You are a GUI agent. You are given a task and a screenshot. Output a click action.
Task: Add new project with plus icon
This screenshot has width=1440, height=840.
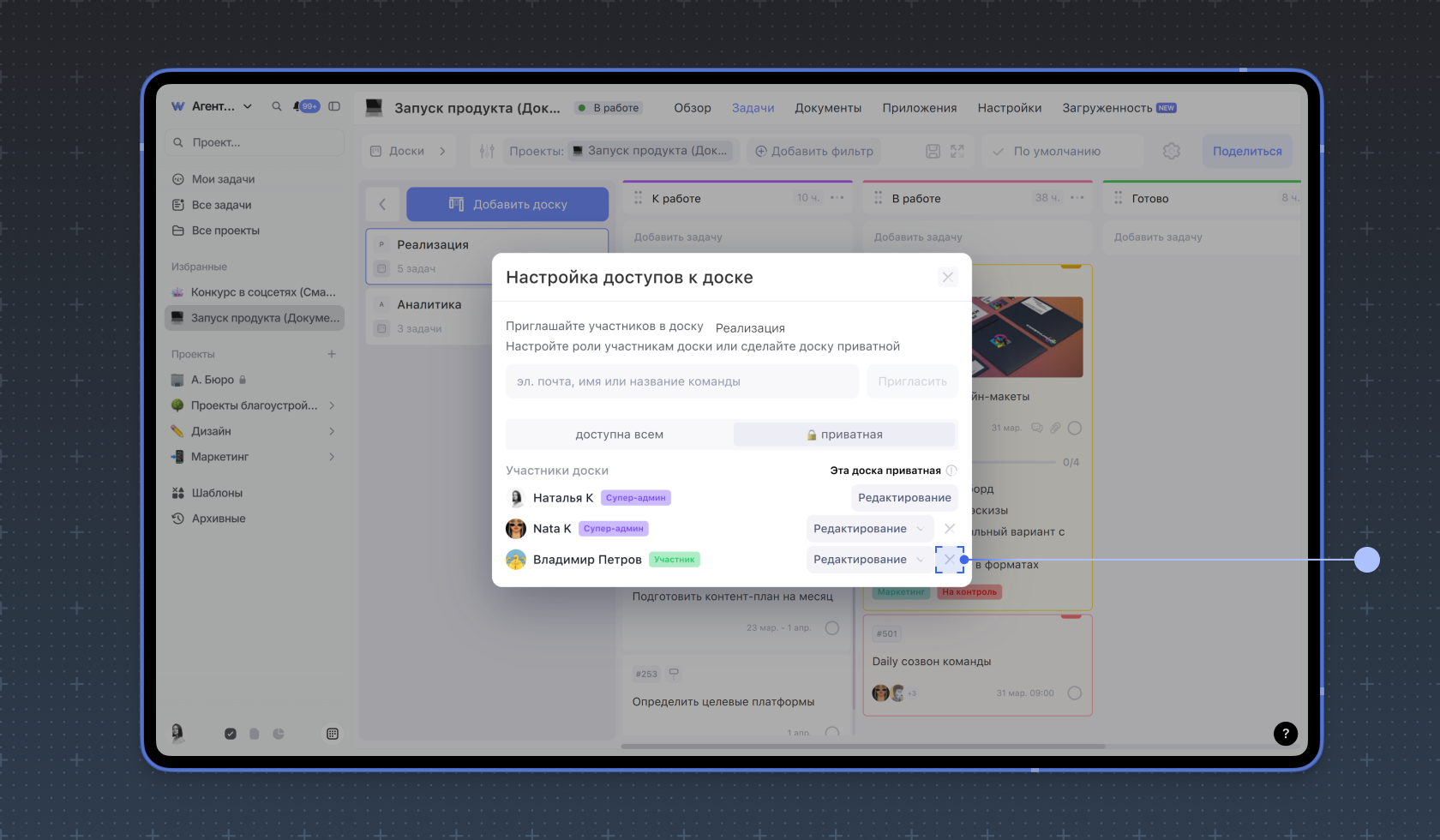click(332, 354)
